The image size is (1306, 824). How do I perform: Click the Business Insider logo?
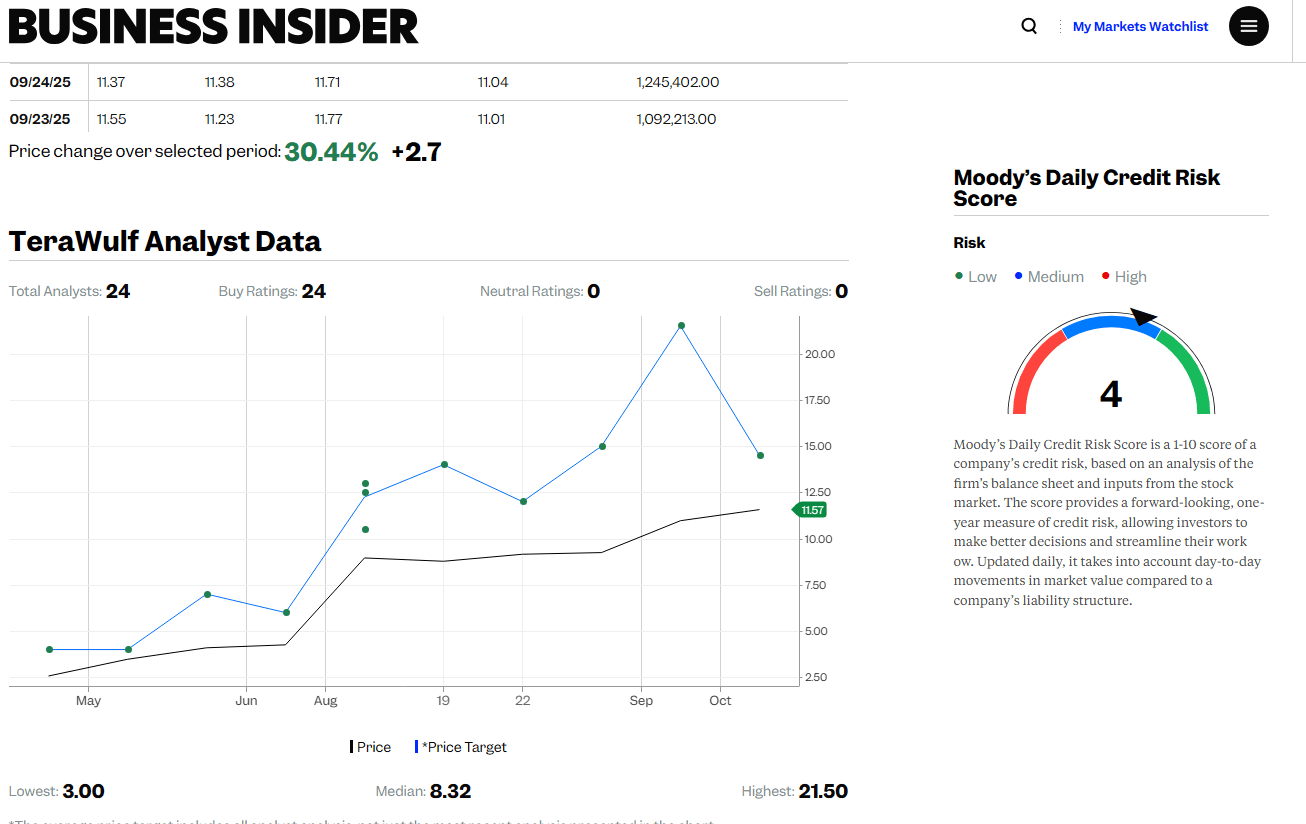click(213, 26)
